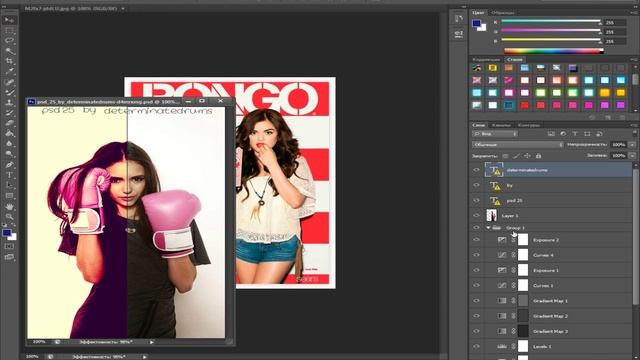Viewport: 640px width, 360px height.
Task: Adjust the red channel slider in Color panel
Action: (551, 22)
